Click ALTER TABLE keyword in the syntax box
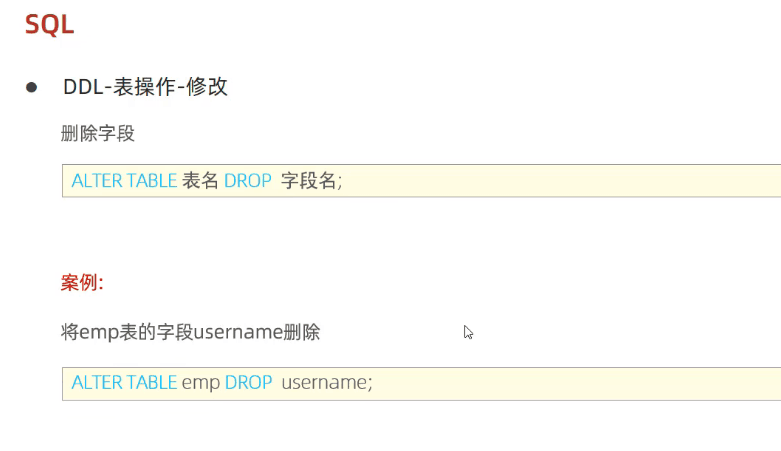 coord(124,180)
